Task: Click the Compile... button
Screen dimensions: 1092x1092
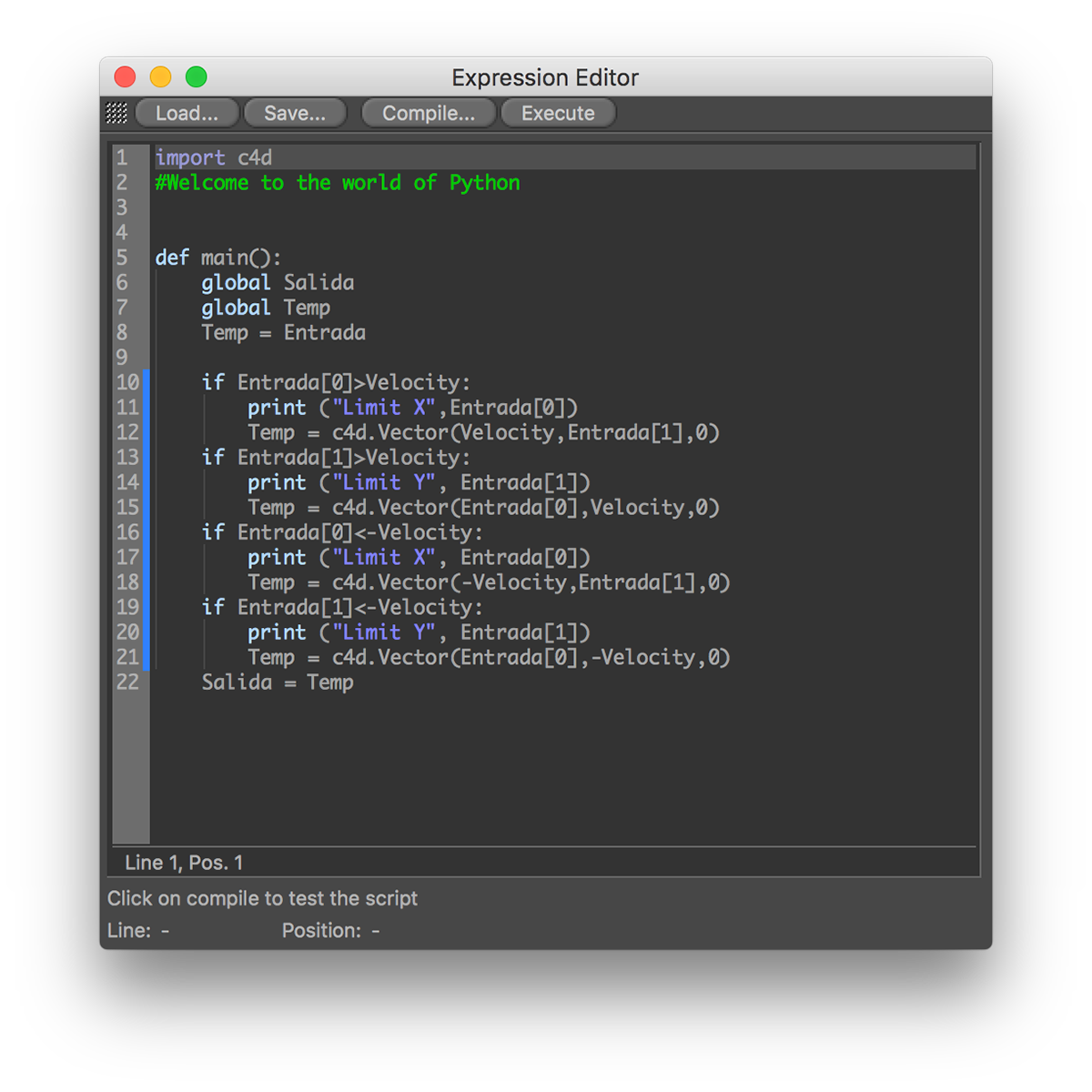Action: [x=429, y=113]
